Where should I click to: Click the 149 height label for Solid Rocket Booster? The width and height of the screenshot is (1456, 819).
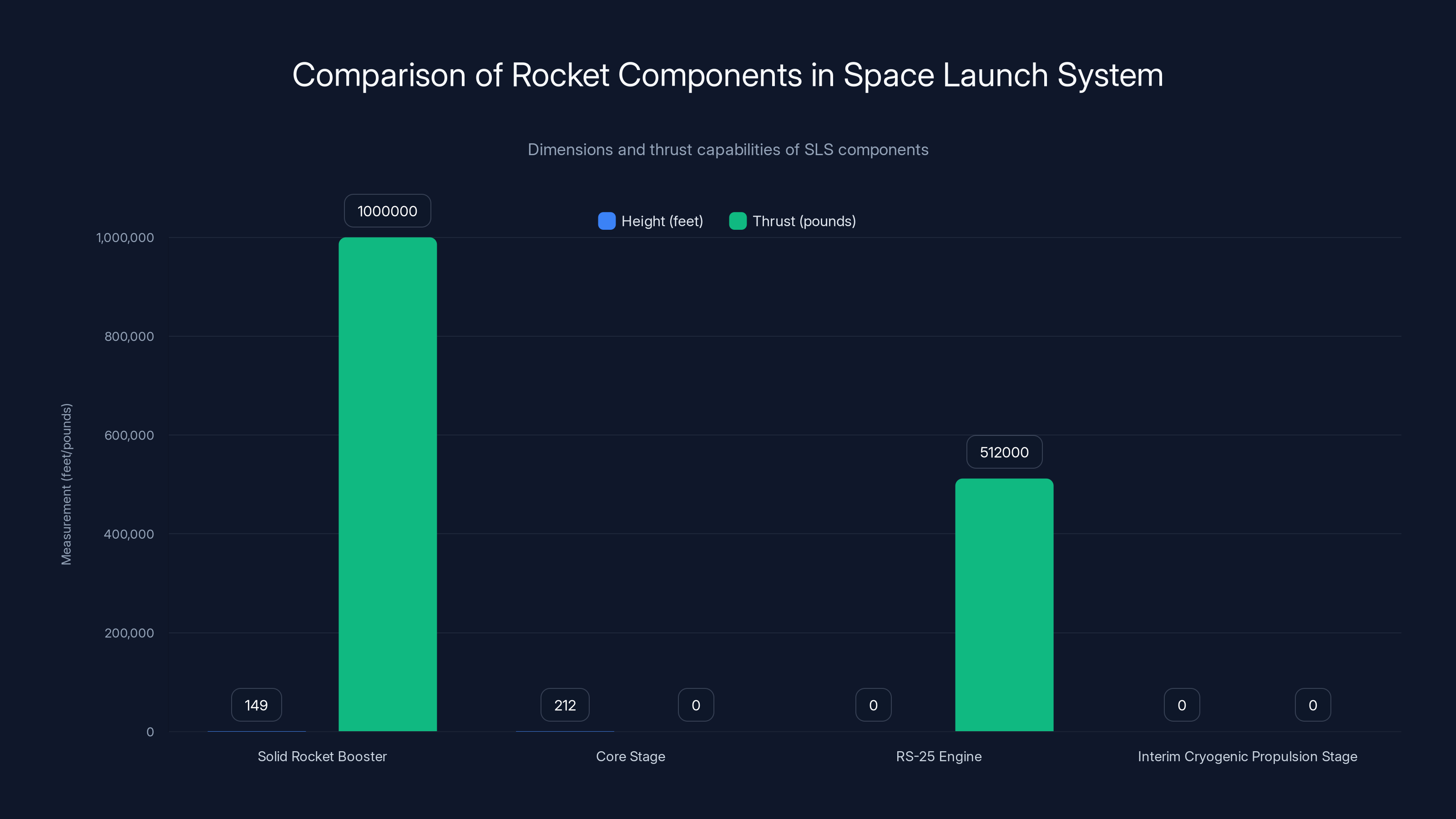[x=256, y=704]
